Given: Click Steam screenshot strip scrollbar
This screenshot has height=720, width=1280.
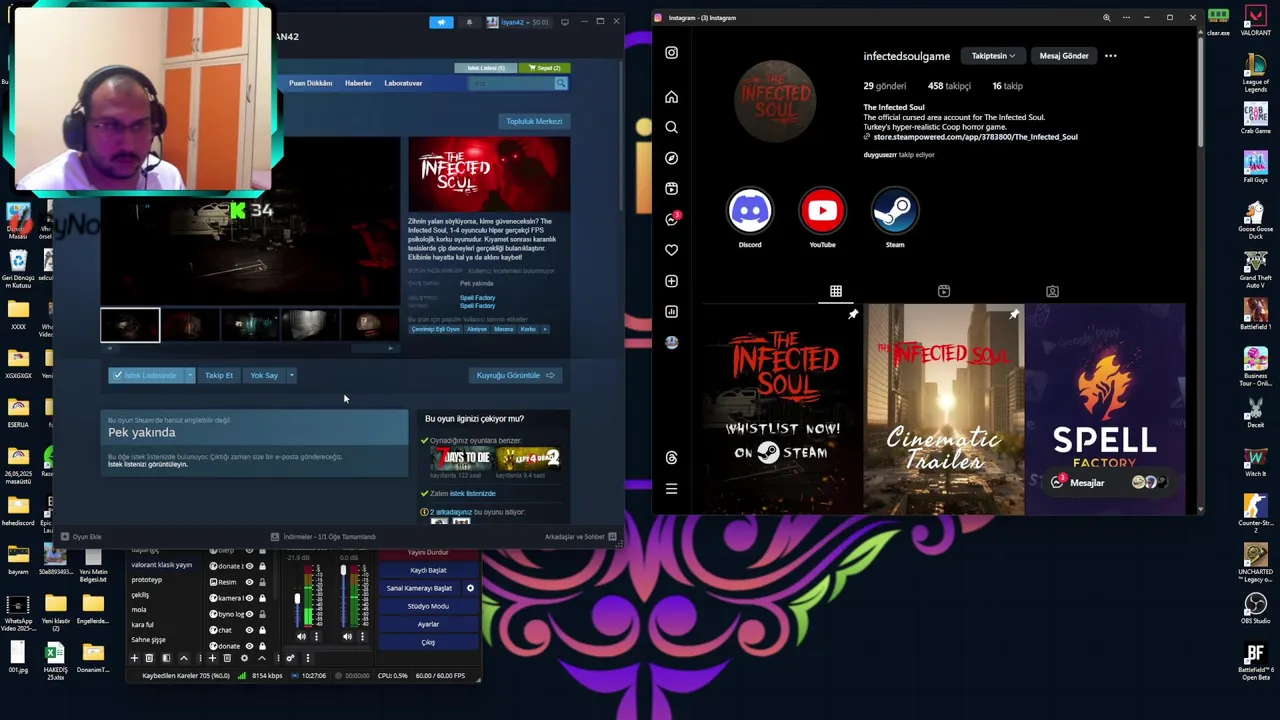Looking at the screenshot, I should (249, 348).
